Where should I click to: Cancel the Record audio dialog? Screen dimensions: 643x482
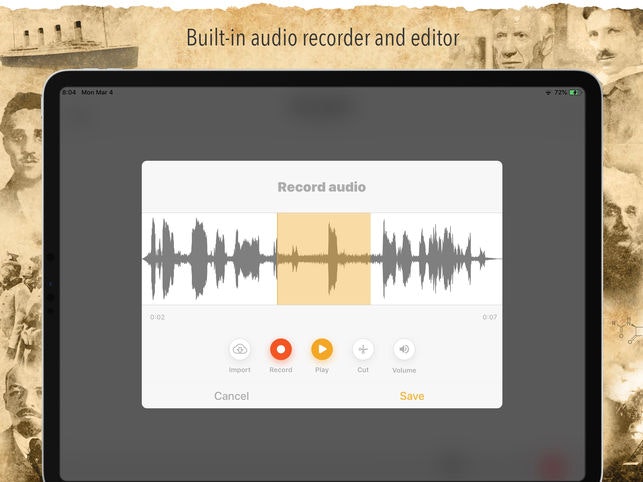(x=231, y=396)
